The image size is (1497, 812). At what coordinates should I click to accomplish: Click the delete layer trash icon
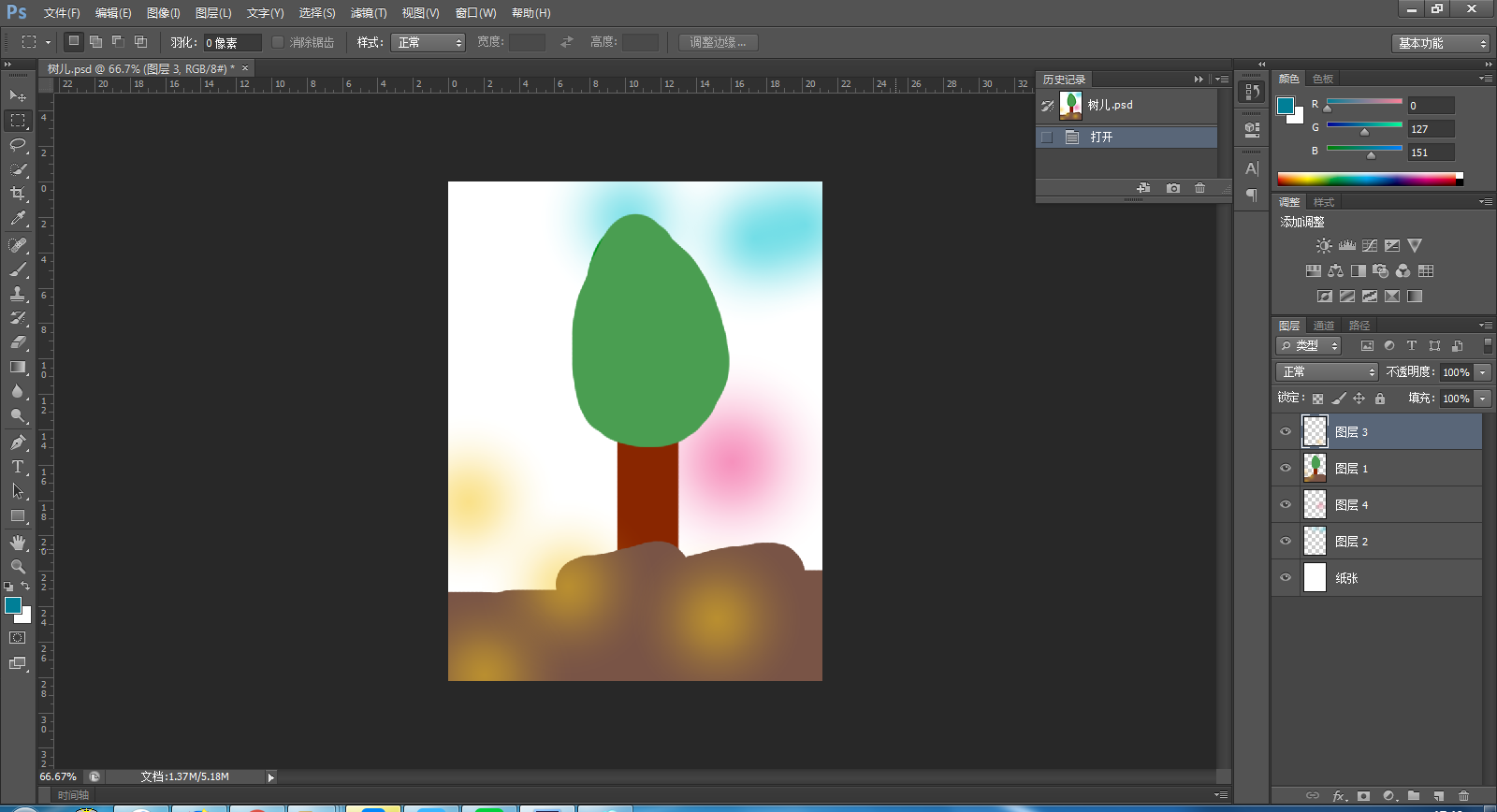pos(1464,796)
